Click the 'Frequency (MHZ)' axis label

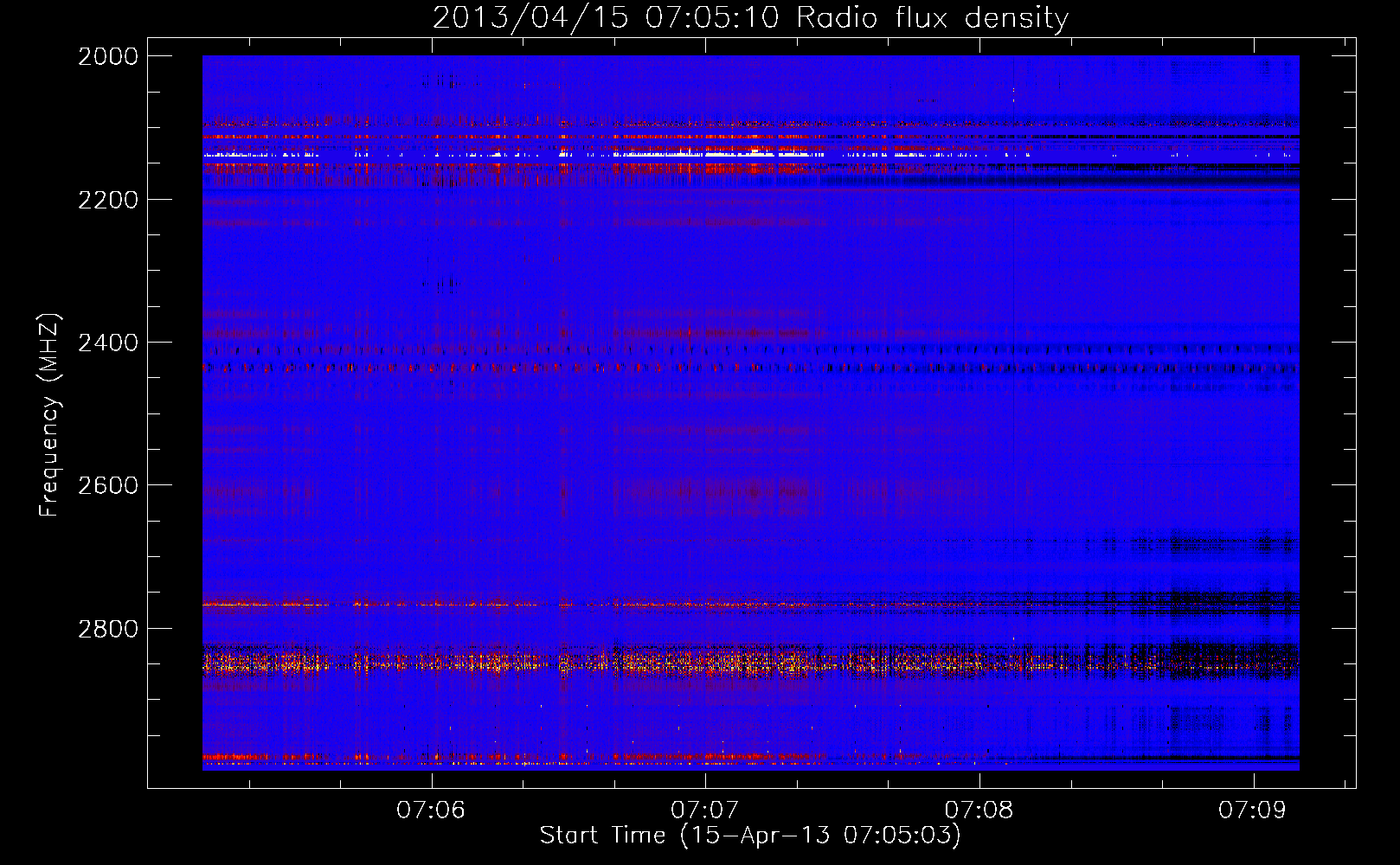tap(50, 415)
